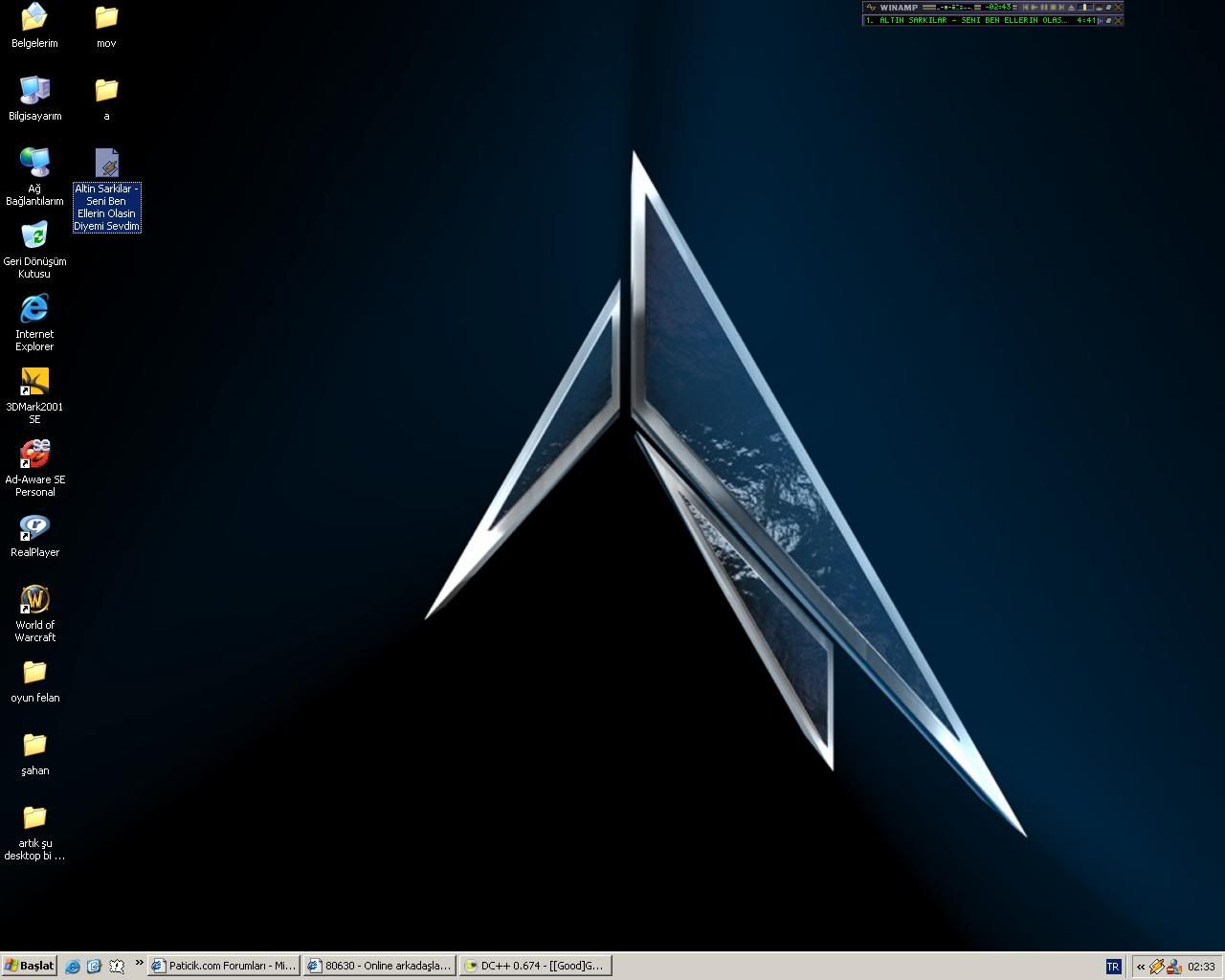Screen dimensions: 1225x980
Task: Expand hidden system tray icons
Action: point(1140,967)
